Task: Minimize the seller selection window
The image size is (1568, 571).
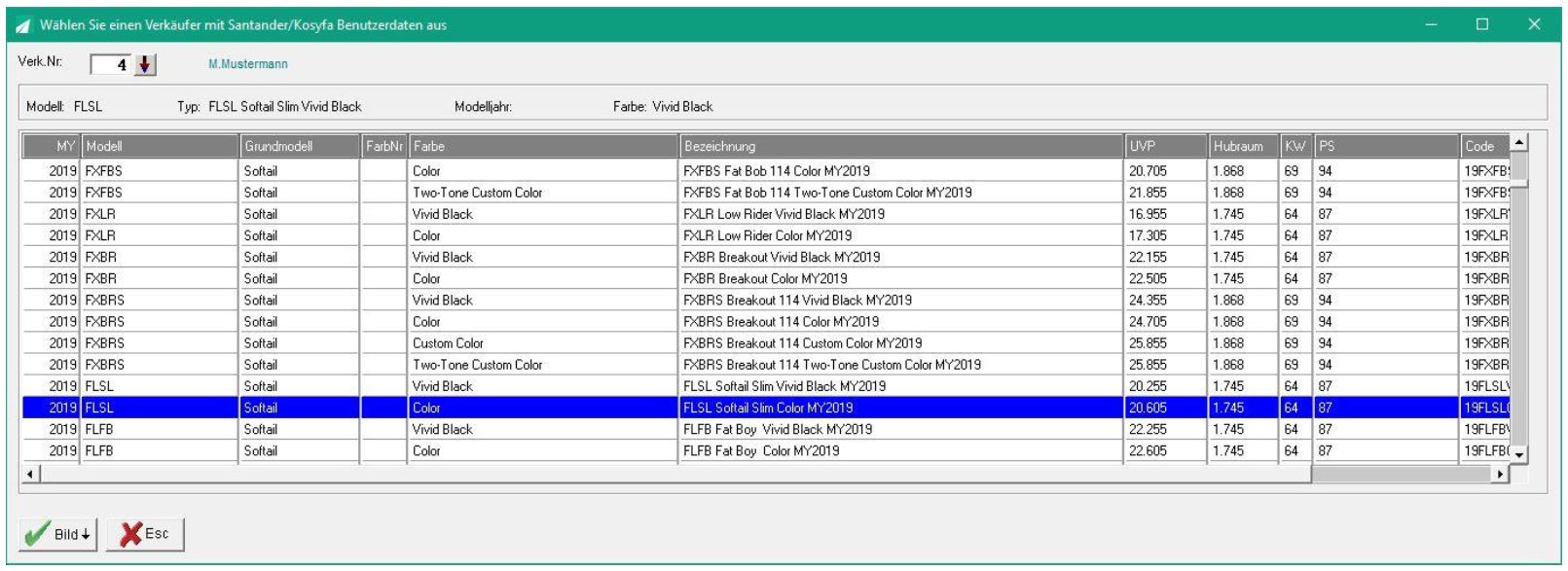Action: (1432, 24)
